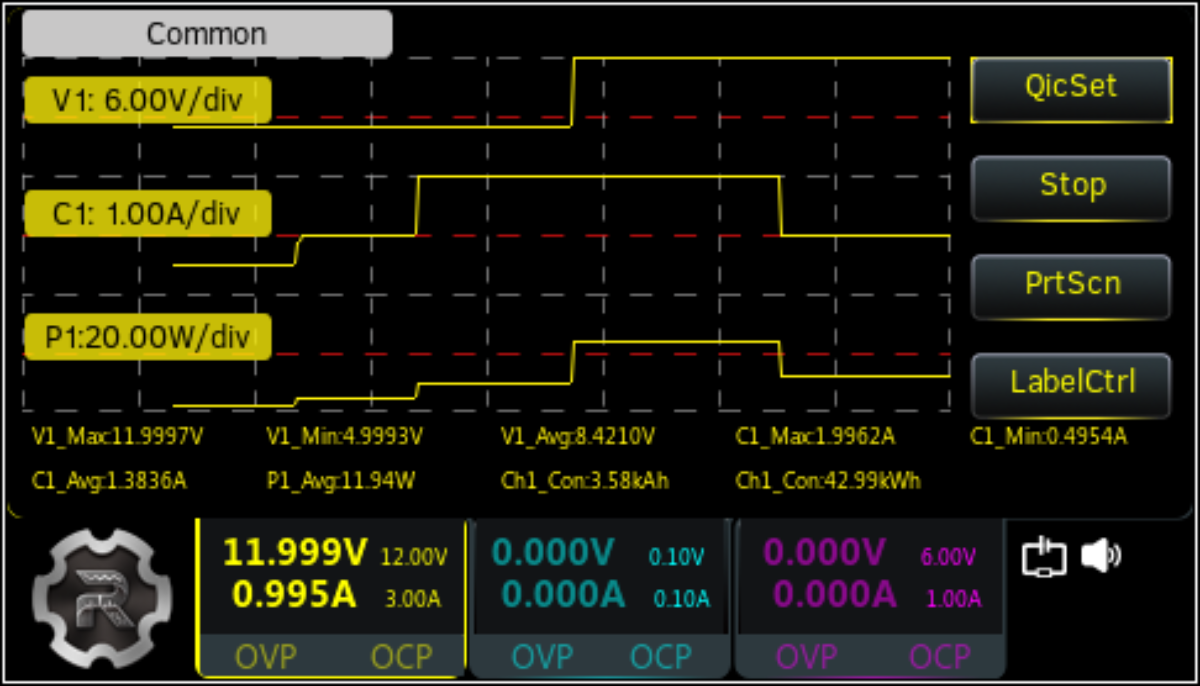Take a screenshot with PrtScn
The image size is (1200, 686).
1071,285
